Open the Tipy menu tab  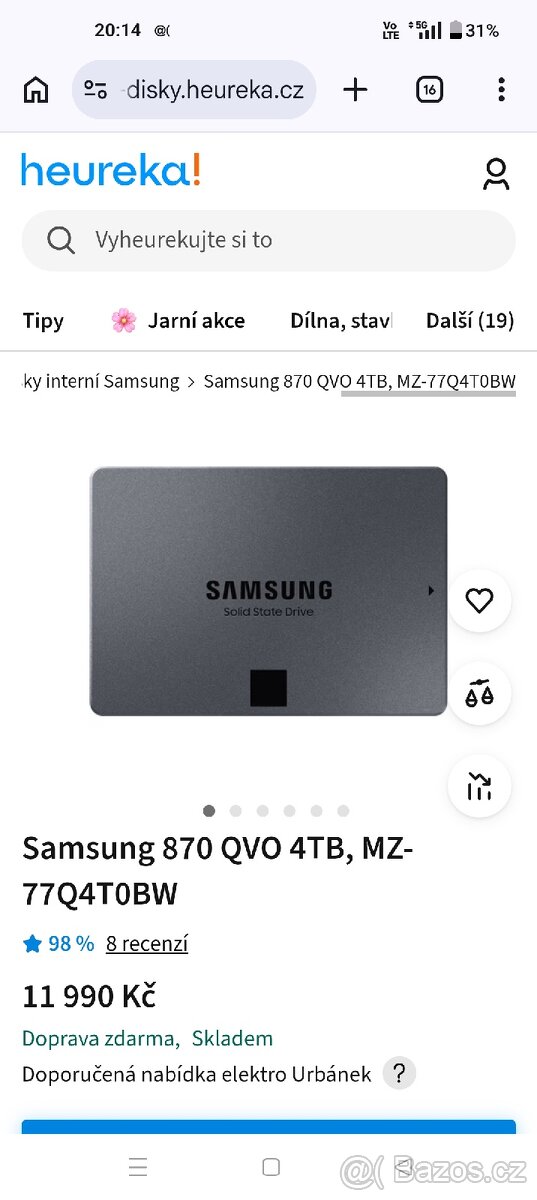43,321
